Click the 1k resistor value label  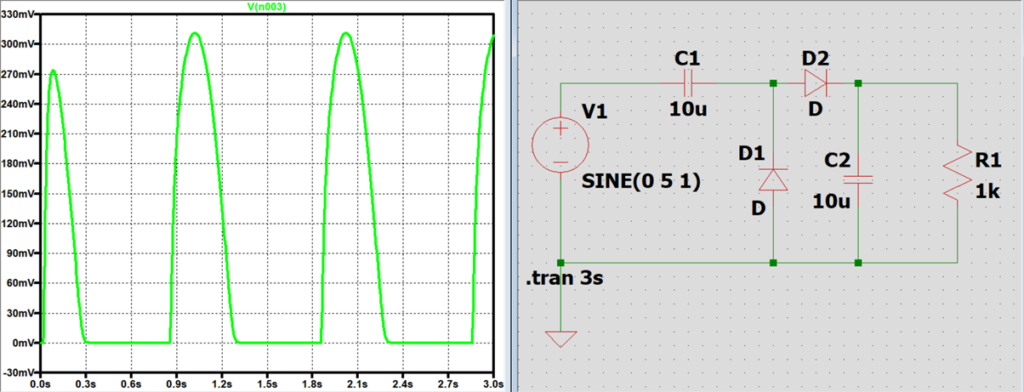pyautogui.click(x=986, y=192)
